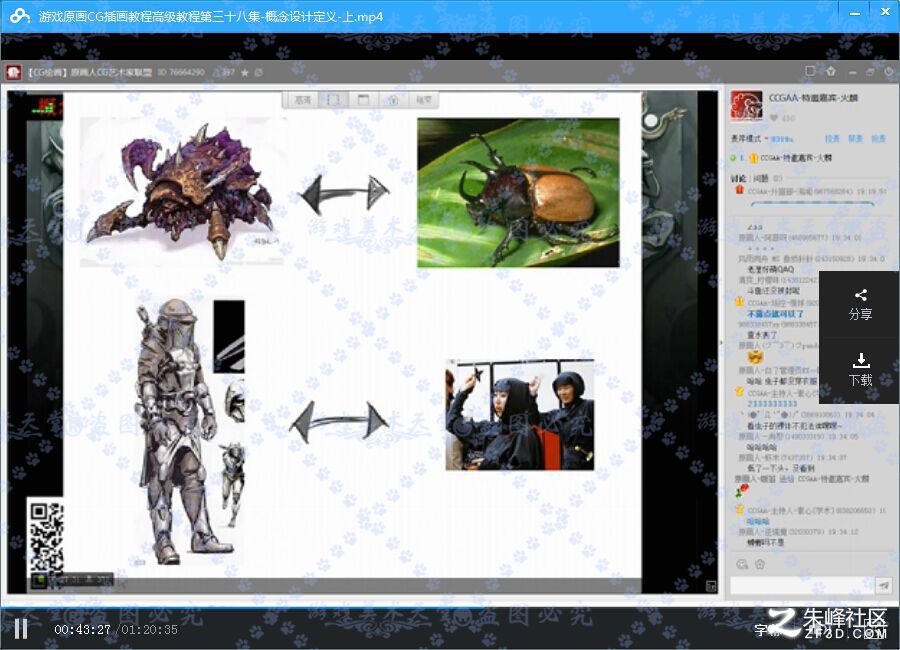Image resolution: width=900 pixels, height=650 pixels.
Task: Click the flower gift icon above chat input
Action: (760, 564)
